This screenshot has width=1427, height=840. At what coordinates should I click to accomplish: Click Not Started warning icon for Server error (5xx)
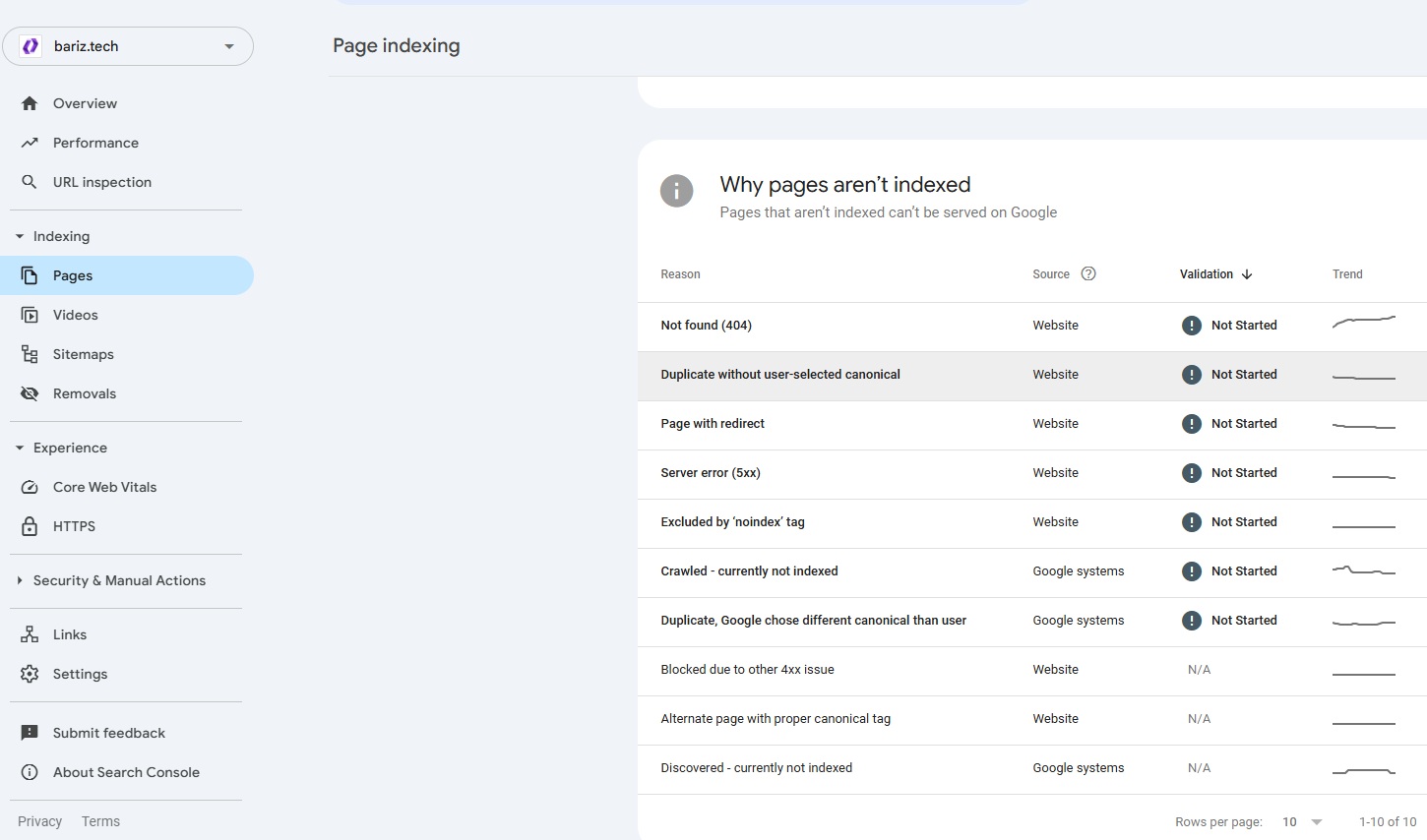pyautogui.click(x=1192, y=473)
